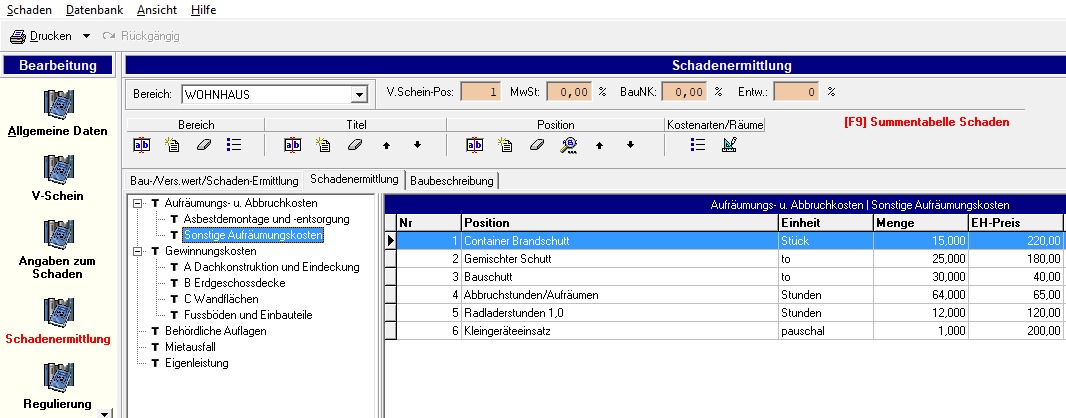Select C Wandflächen in the tree
Viewport: 1066px width, 418px height.
[x=221, y=299]
